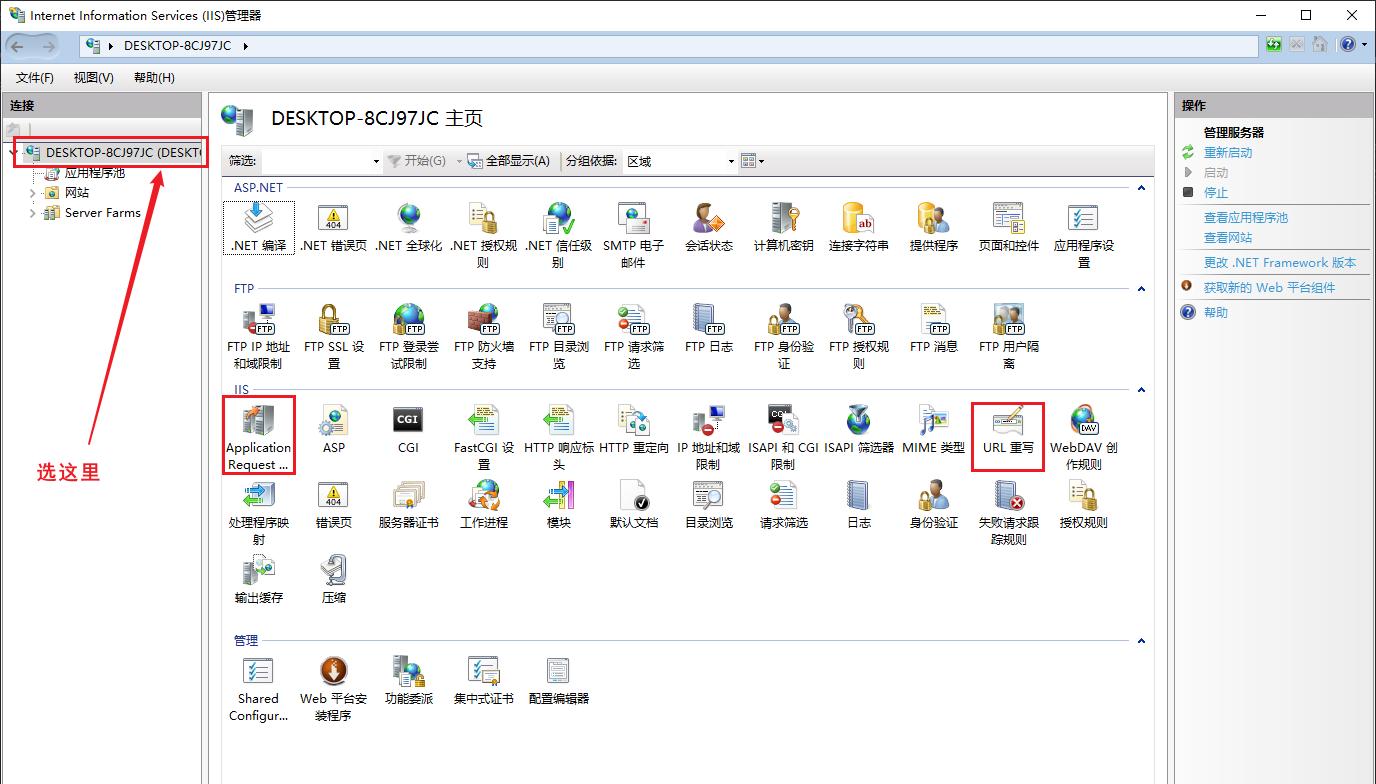Click the back navigation arrow
Viewport: 1376px width, 784px height.
(17, 46)
